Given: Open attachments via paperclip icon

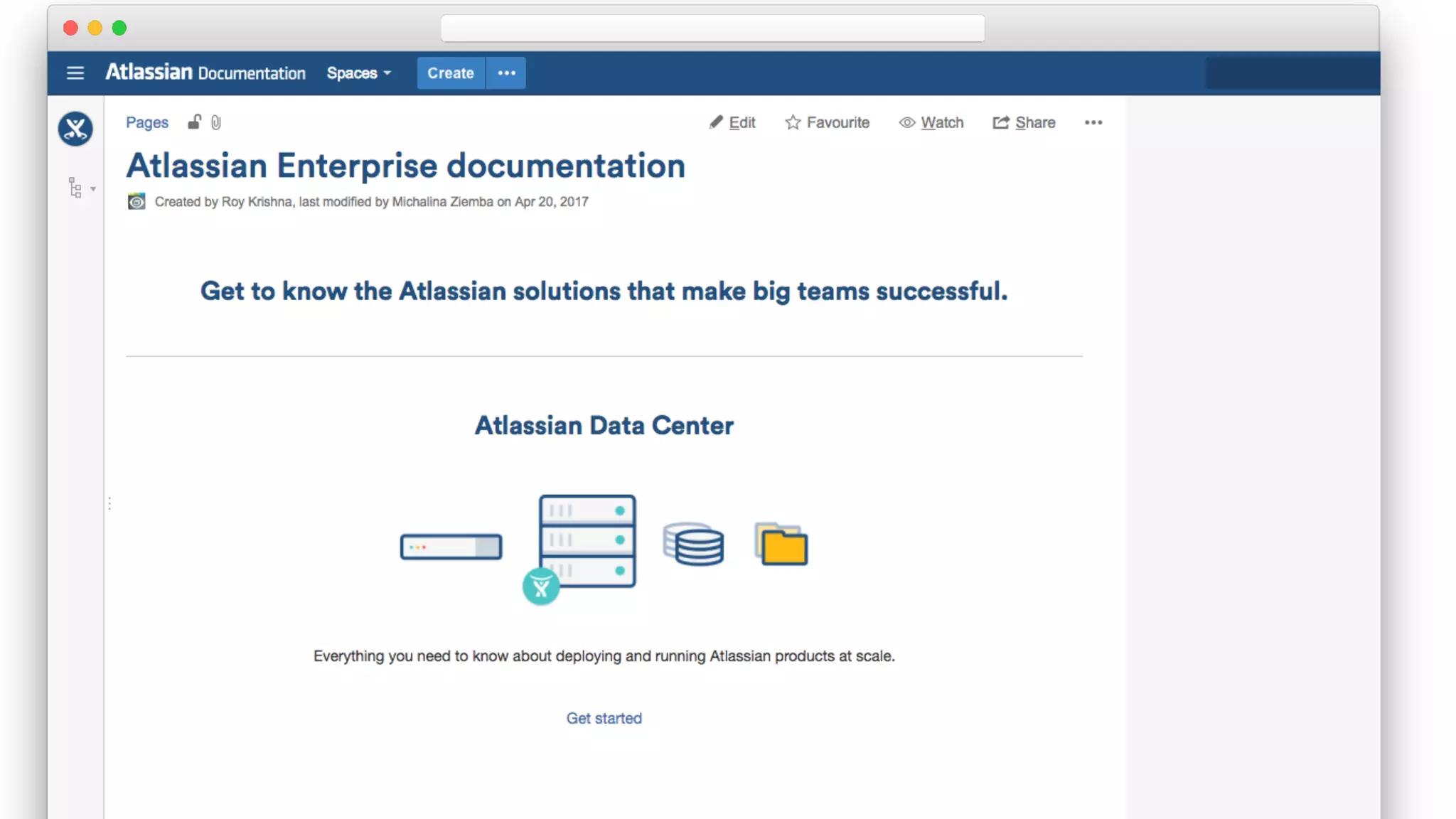Looking at the screenshot, I should [216, 123].
